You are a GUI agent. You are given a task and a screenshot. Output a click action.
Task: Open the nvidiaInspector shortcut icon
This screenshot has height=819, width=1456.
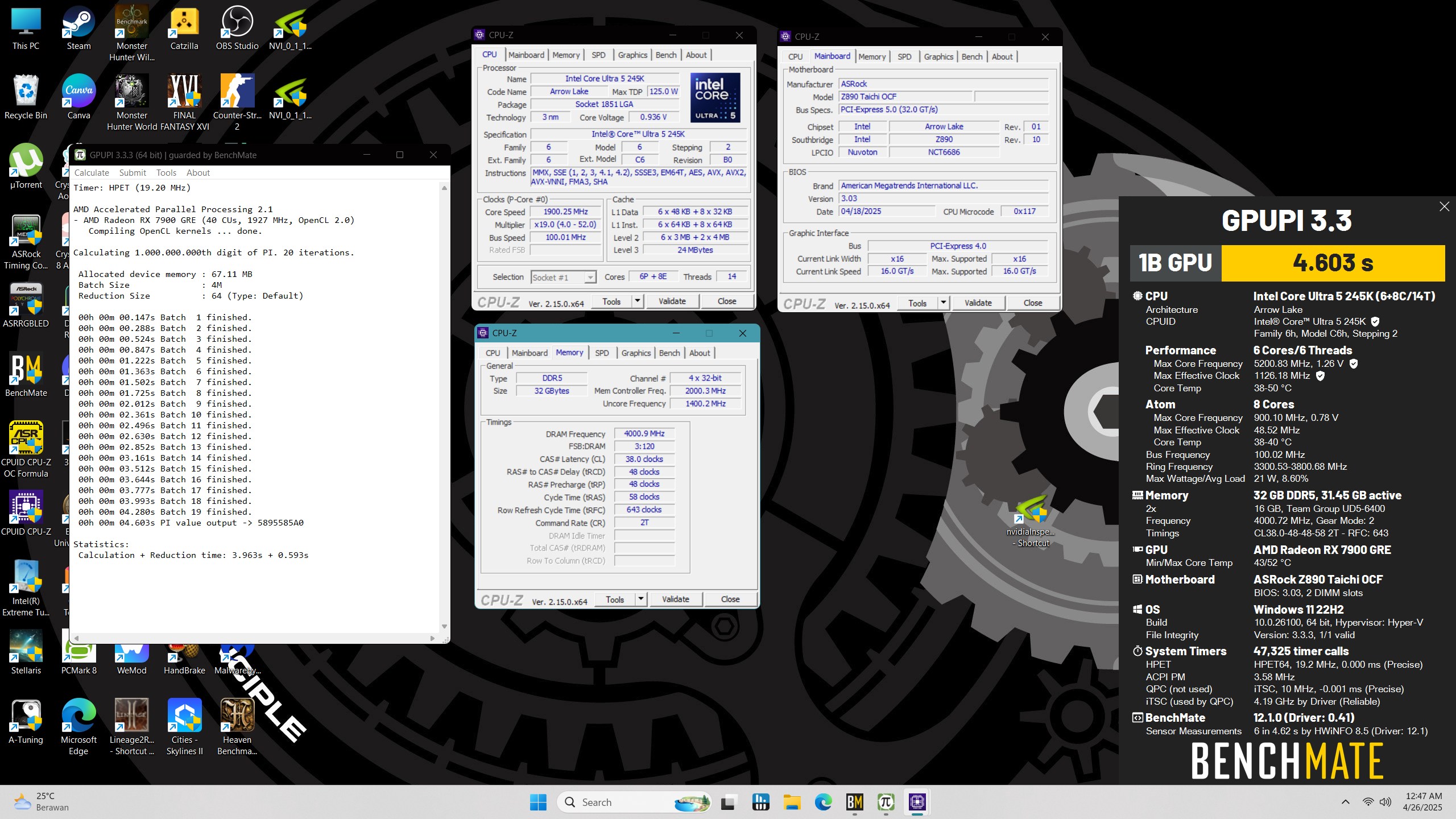coord(1030,521)
